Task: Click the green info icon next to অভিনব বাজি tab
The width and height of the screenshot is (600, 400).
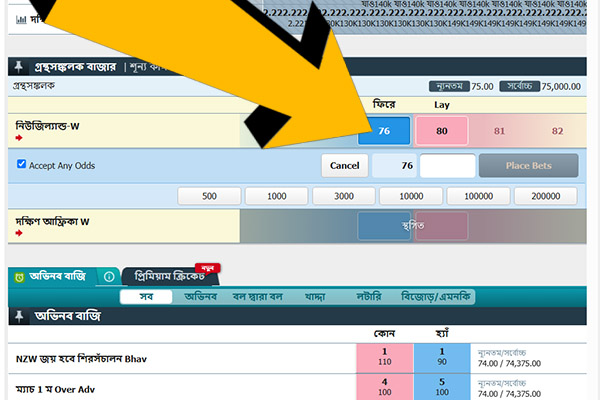Action: point(109,276)
